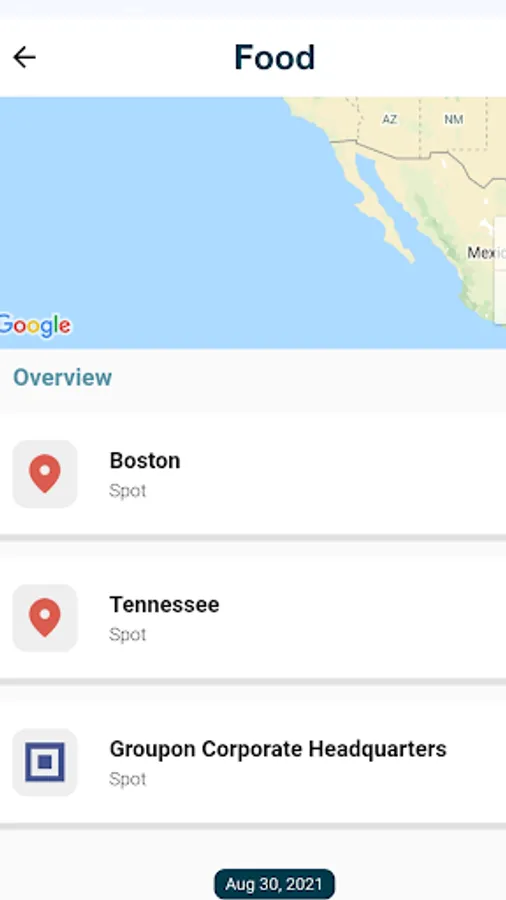506x900 pixels.
Task: Tap the white panel at map's right edge
Action: pyautogui.click(x=500, y=271)
